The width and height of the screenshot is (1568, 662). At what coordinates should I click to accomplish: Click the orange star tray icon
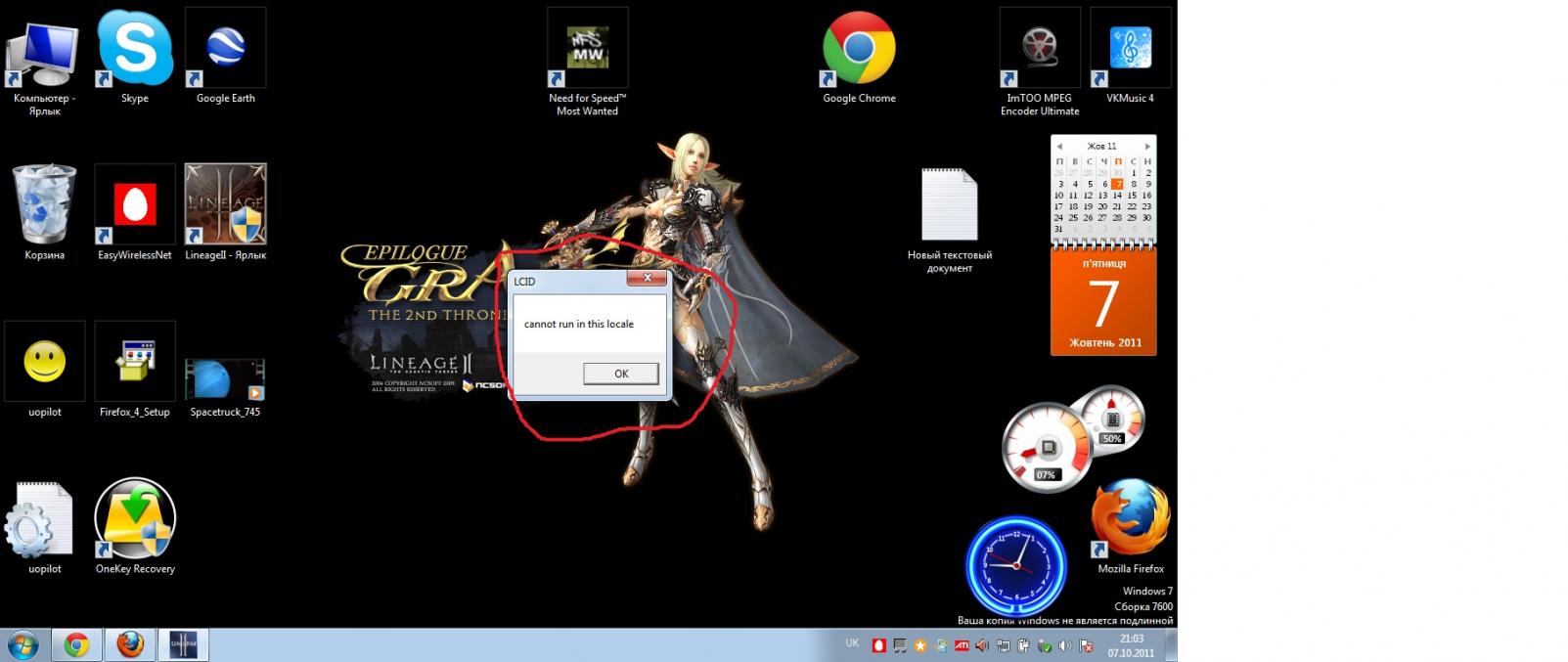coord(920,645)
